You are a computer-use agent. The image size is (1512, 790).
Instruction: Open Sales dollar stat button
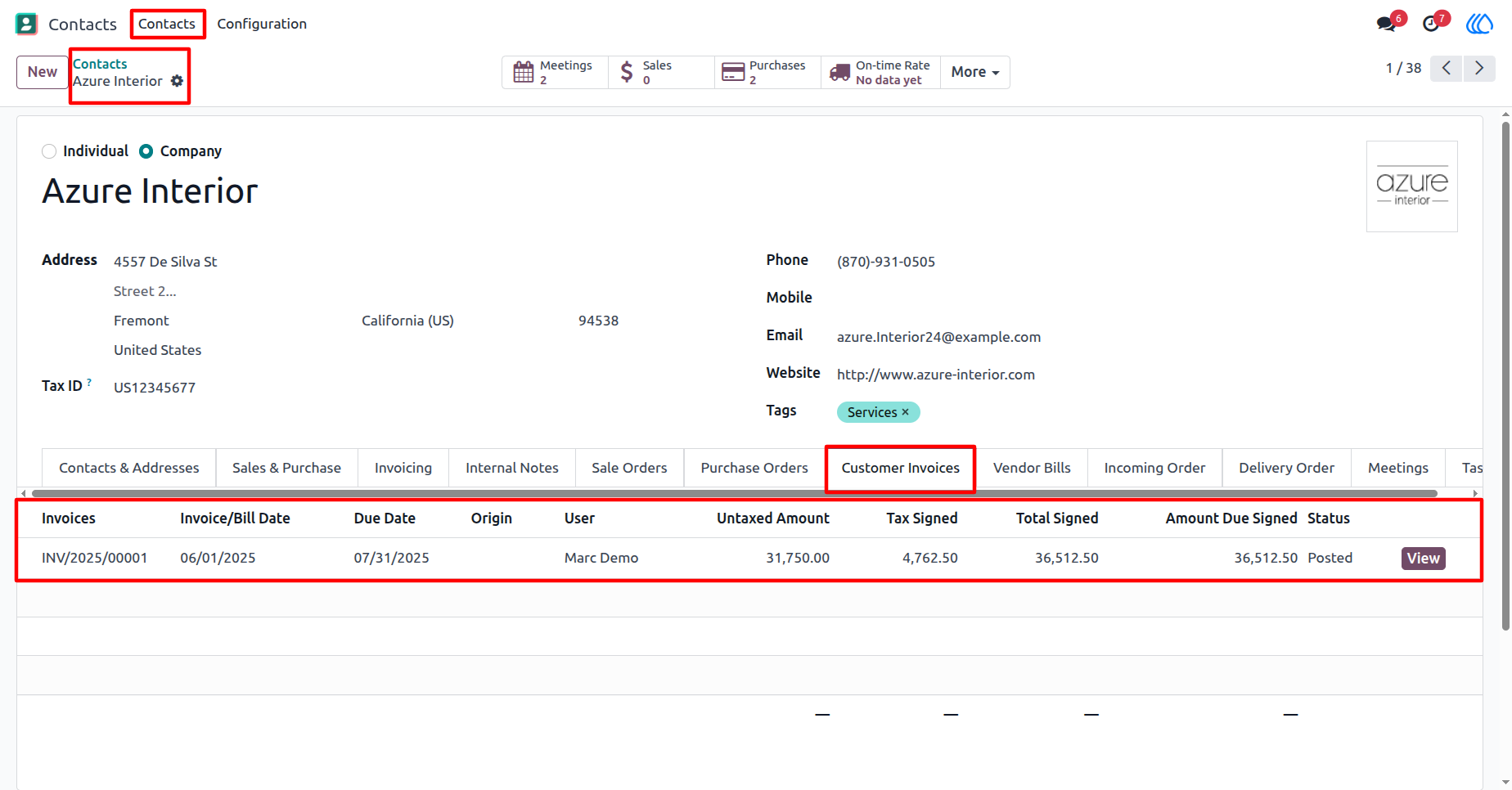tap(661, 72)
